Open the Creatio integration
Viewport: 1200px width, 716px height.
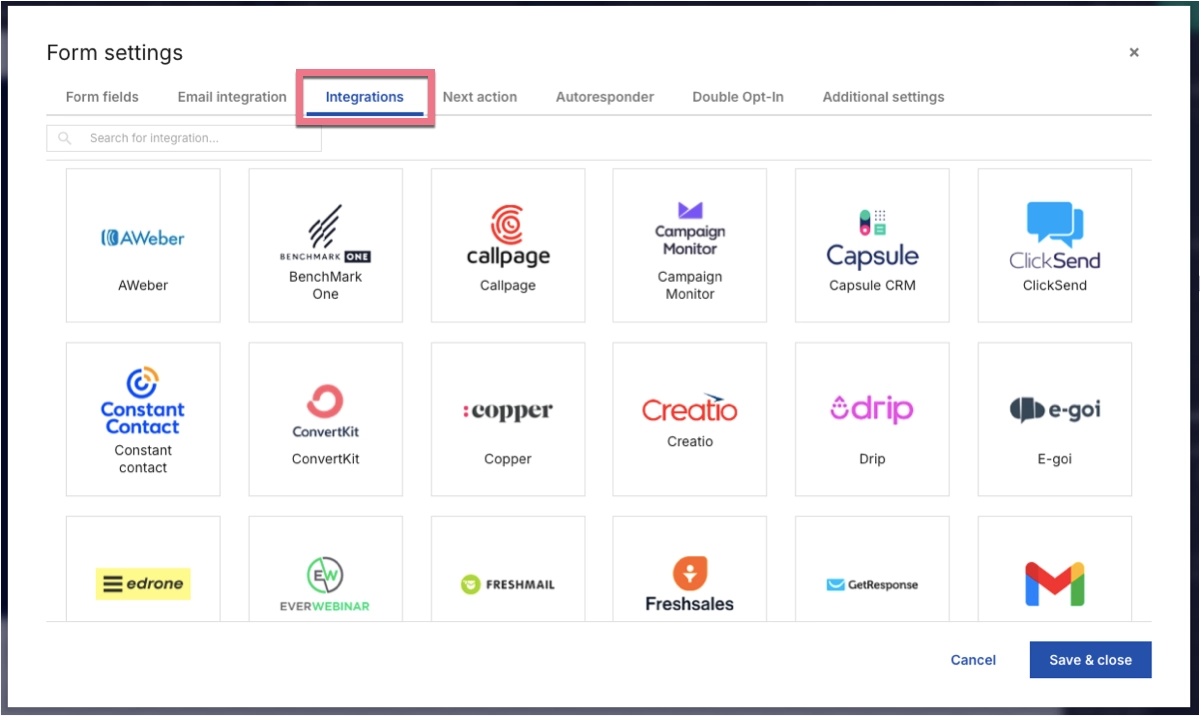click(x=689, y=419)
